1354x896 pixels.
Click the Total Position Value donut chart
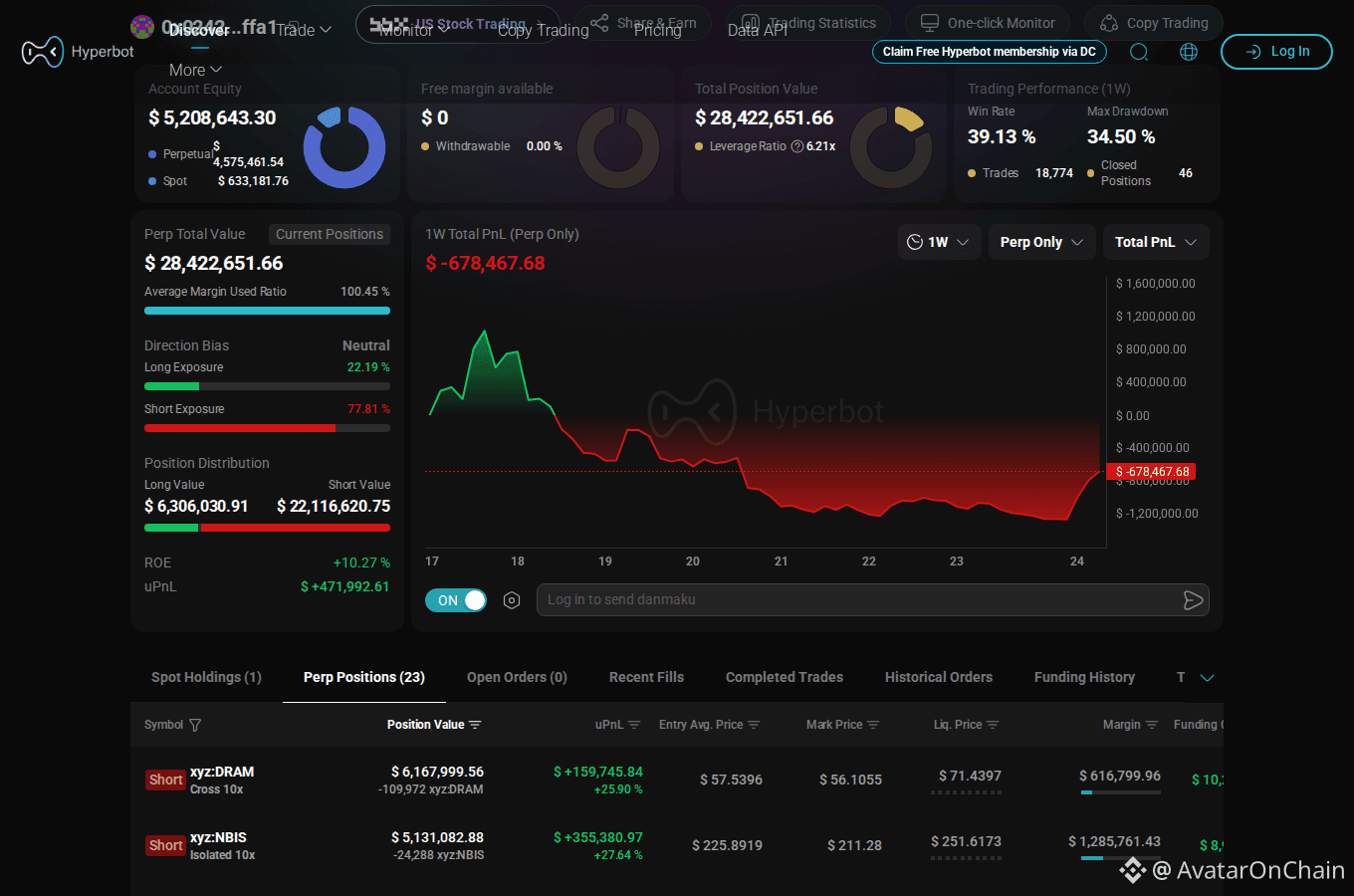point(891,147)
